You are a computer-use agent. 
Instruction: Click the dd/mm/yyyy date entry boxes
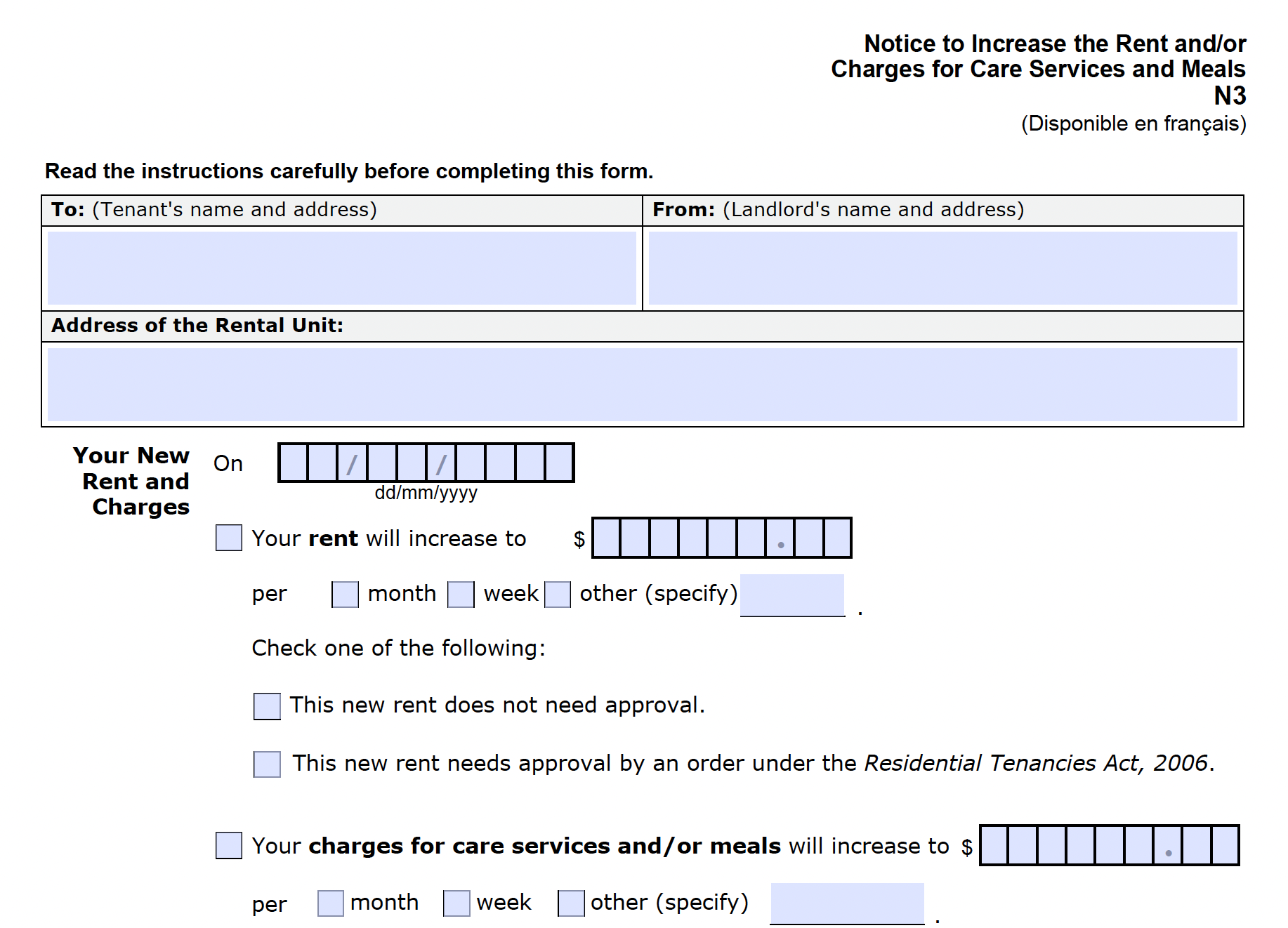coord(426,463)
